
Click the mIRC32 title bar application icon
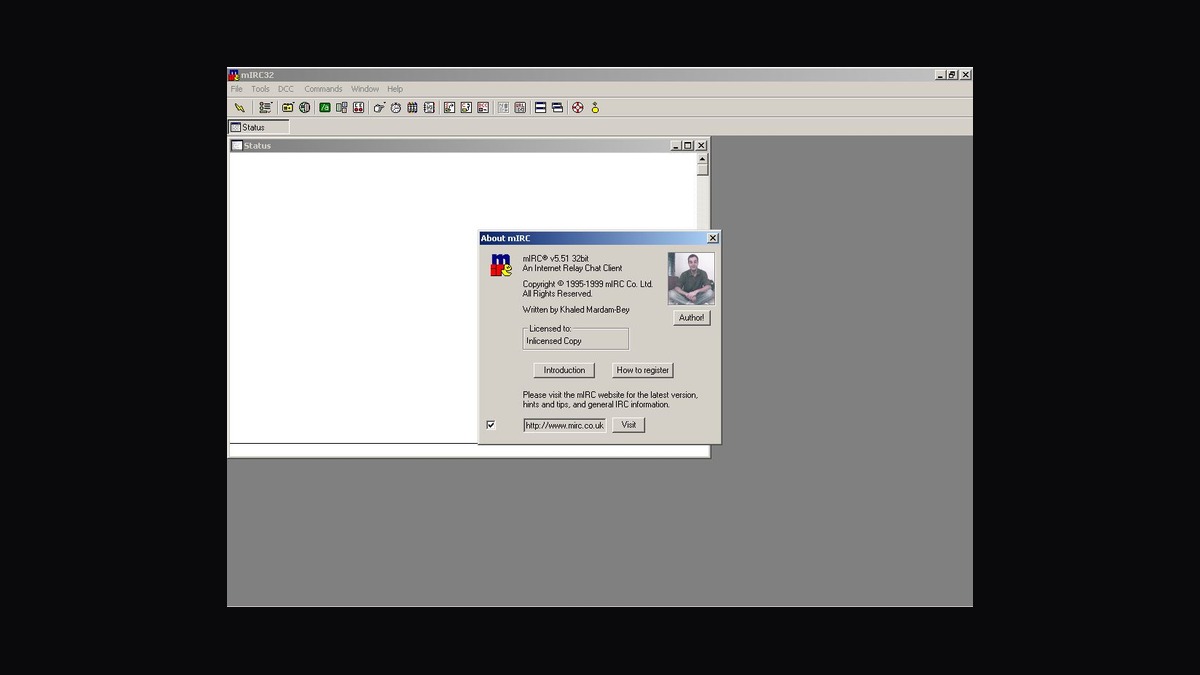[x=234, y=75]
